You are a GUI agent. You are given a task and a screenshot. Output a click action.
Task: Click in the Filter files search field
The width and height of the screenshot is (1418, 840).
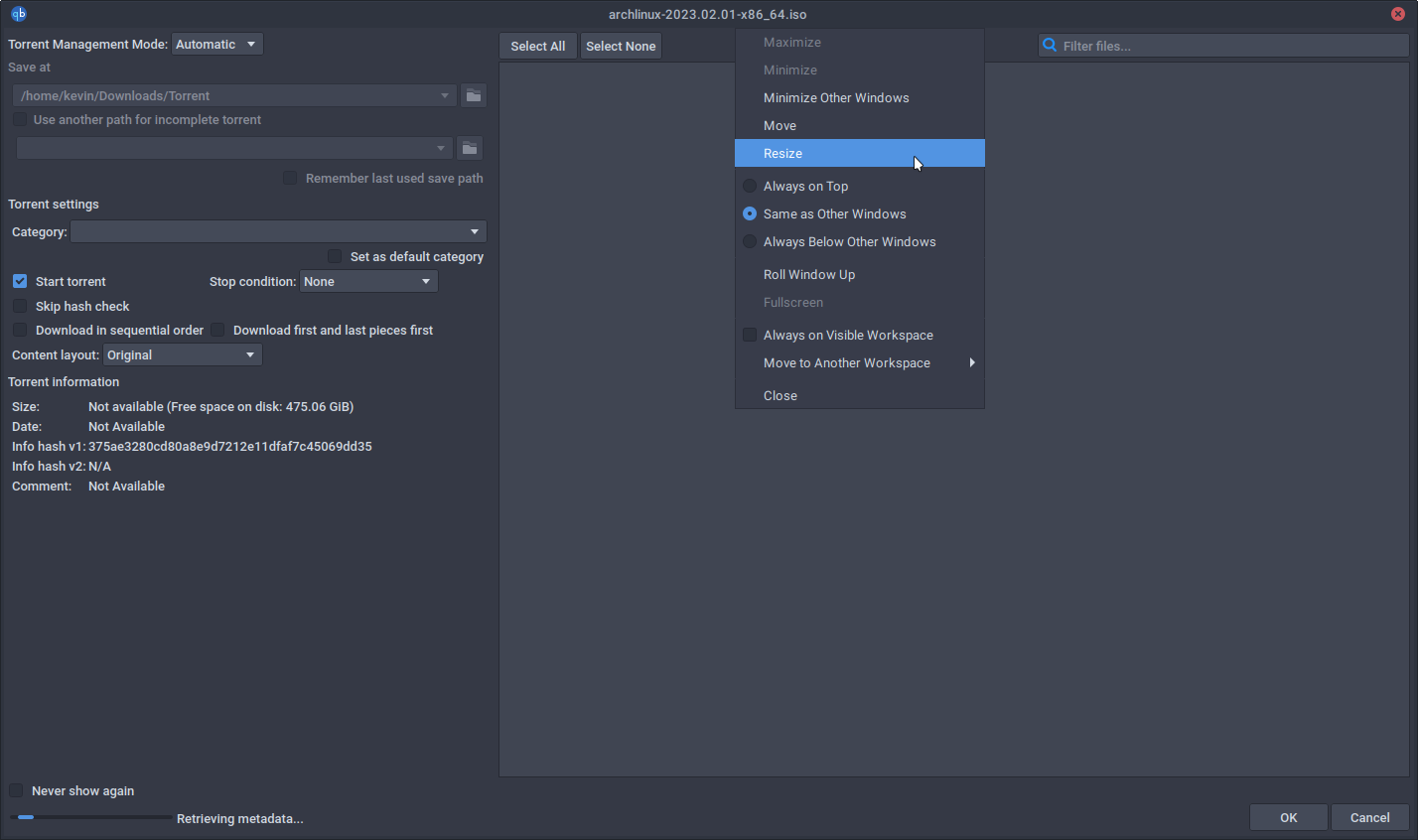coord(1231,46)
